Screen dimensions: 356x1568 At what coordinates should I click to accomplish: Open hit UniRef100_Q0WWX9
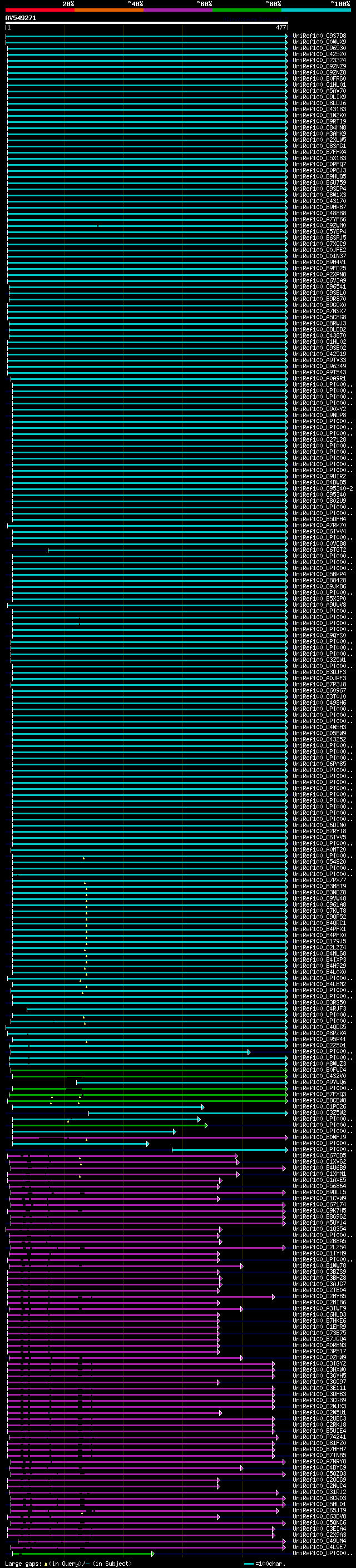coord(319,42)
